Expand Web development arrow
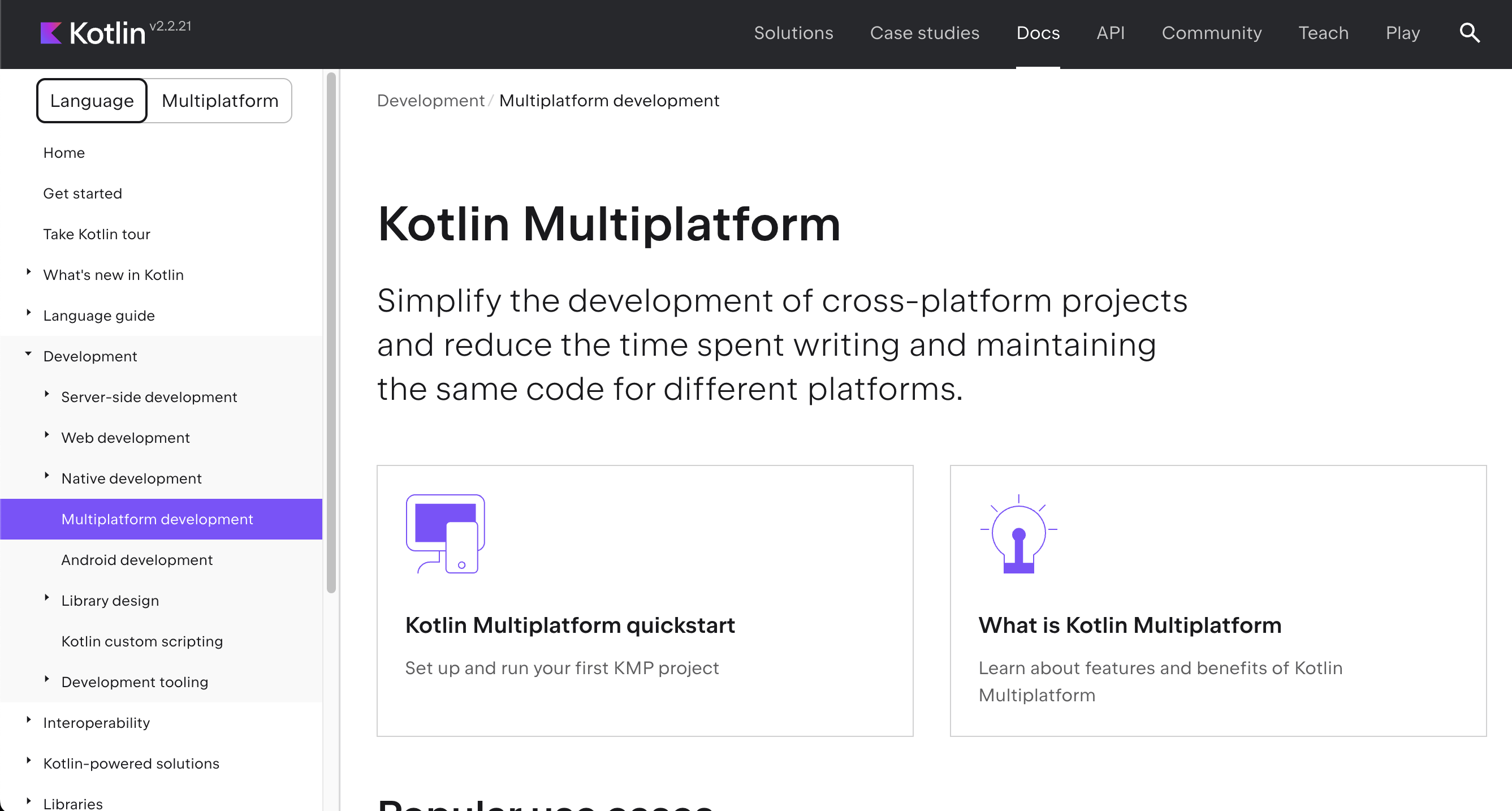 46,434
